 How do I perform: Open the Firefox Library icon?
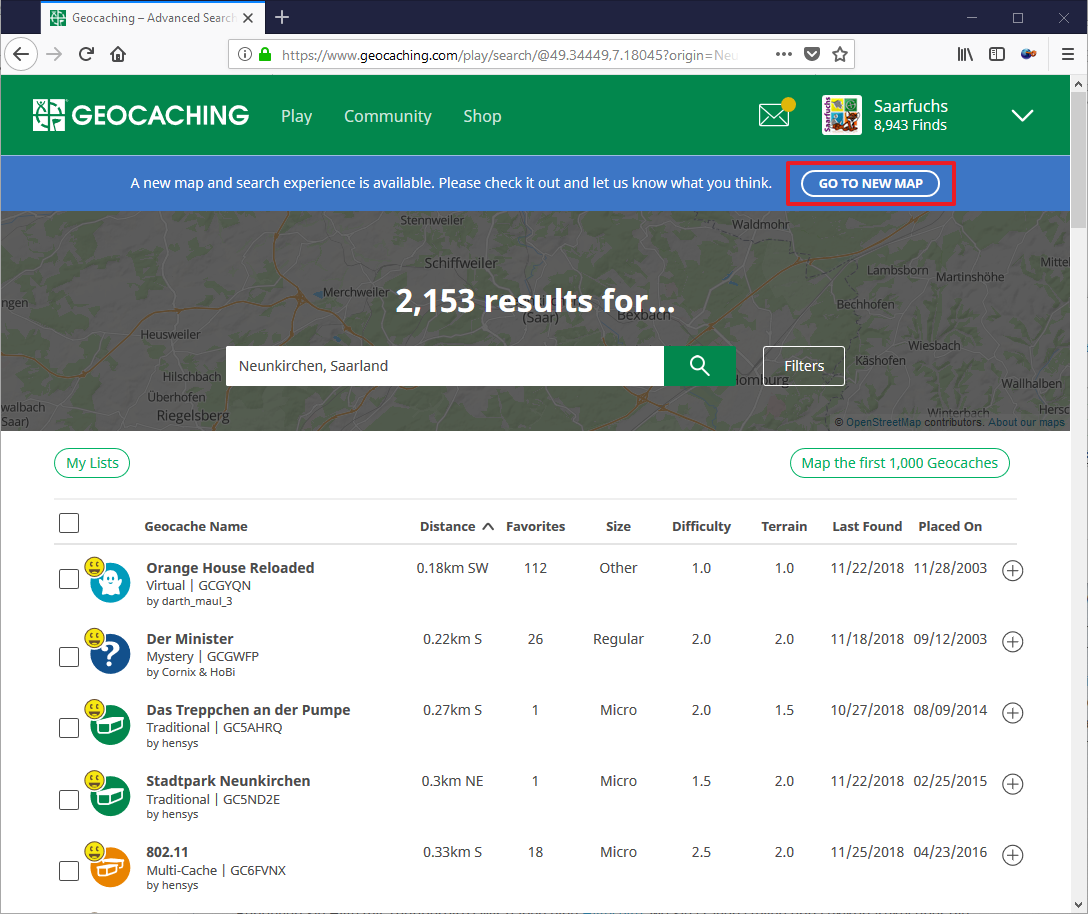965,54
